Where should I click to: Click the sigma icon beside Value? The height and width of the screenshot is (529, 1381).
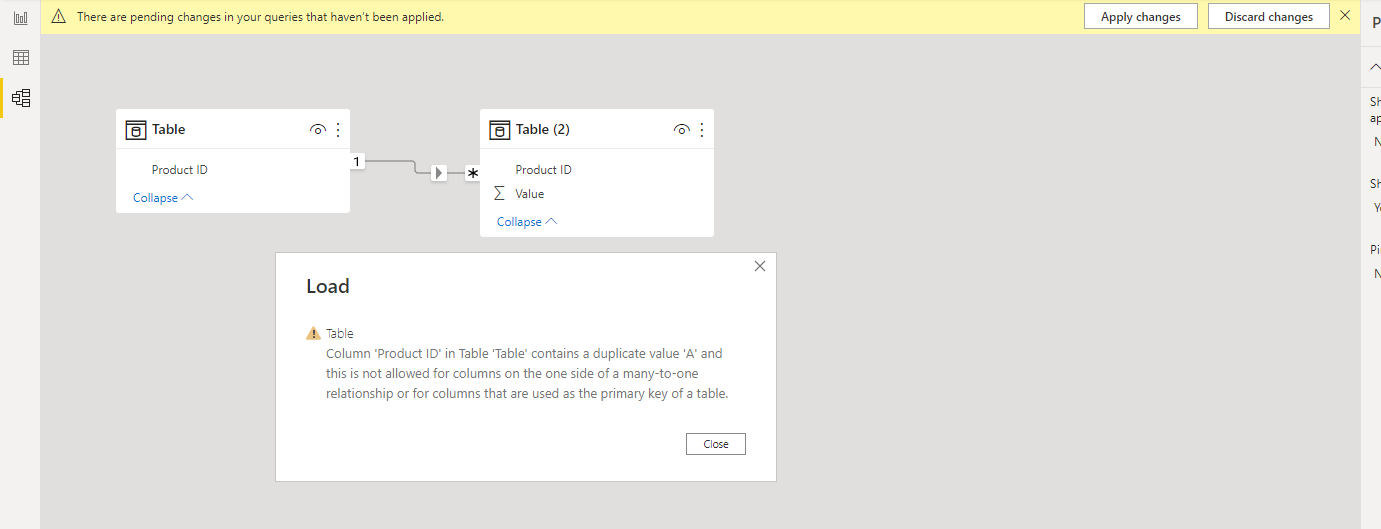tap(499, 193)
